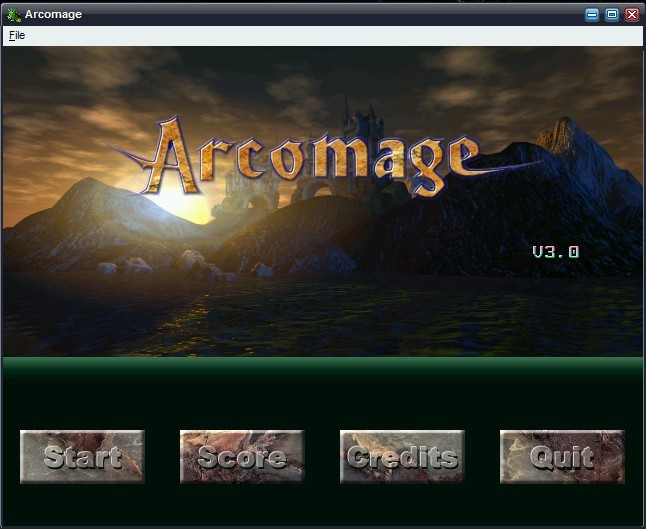This screenshot has width=646, height=529.
Task: Close the Arcomage window
Action: coord(632,15)
